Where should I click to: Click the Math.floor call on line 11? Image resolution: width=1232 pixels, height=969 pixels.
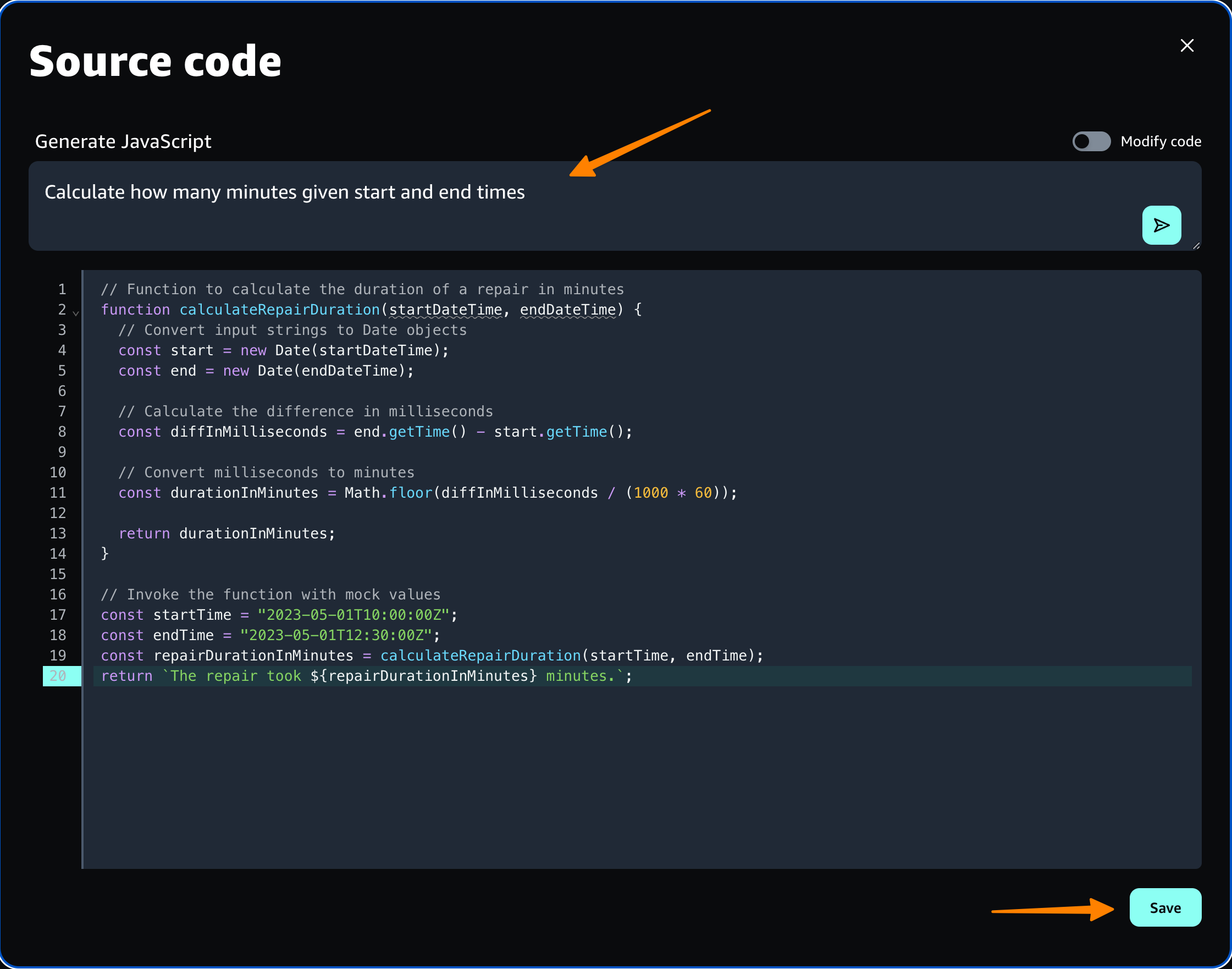(x=389, y=492)
